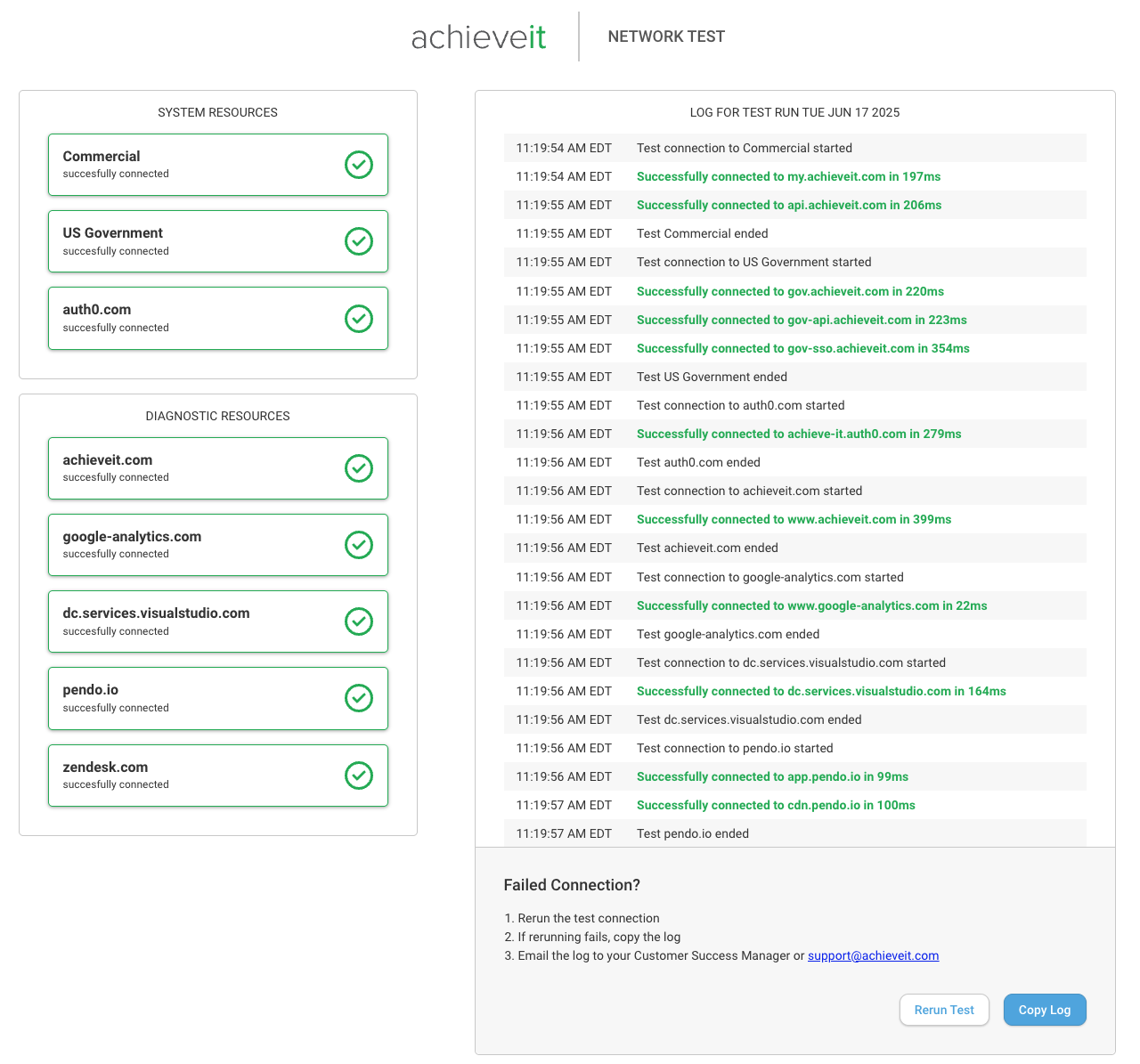The width and height of the screenshot is (1140, 1064).
Task: Click log entry for gov.achieveit.com in 220ms
Action: [795, 291]
